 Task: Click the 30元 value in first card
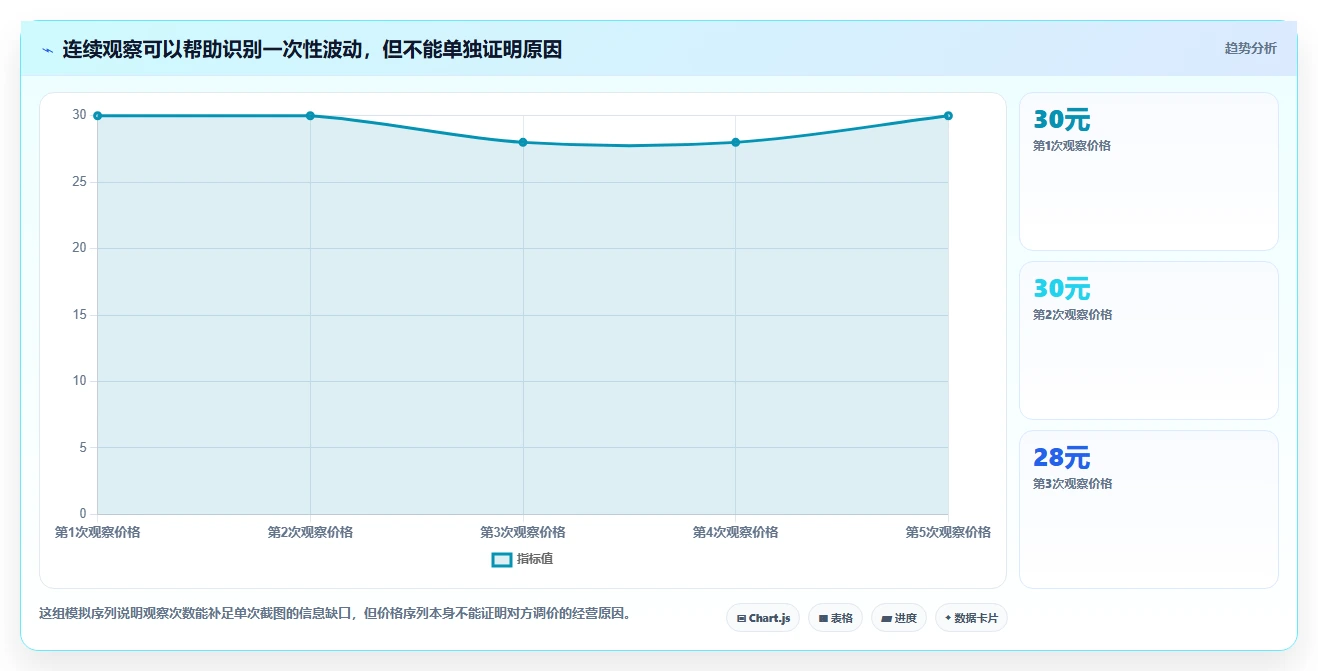[1061, 120]
